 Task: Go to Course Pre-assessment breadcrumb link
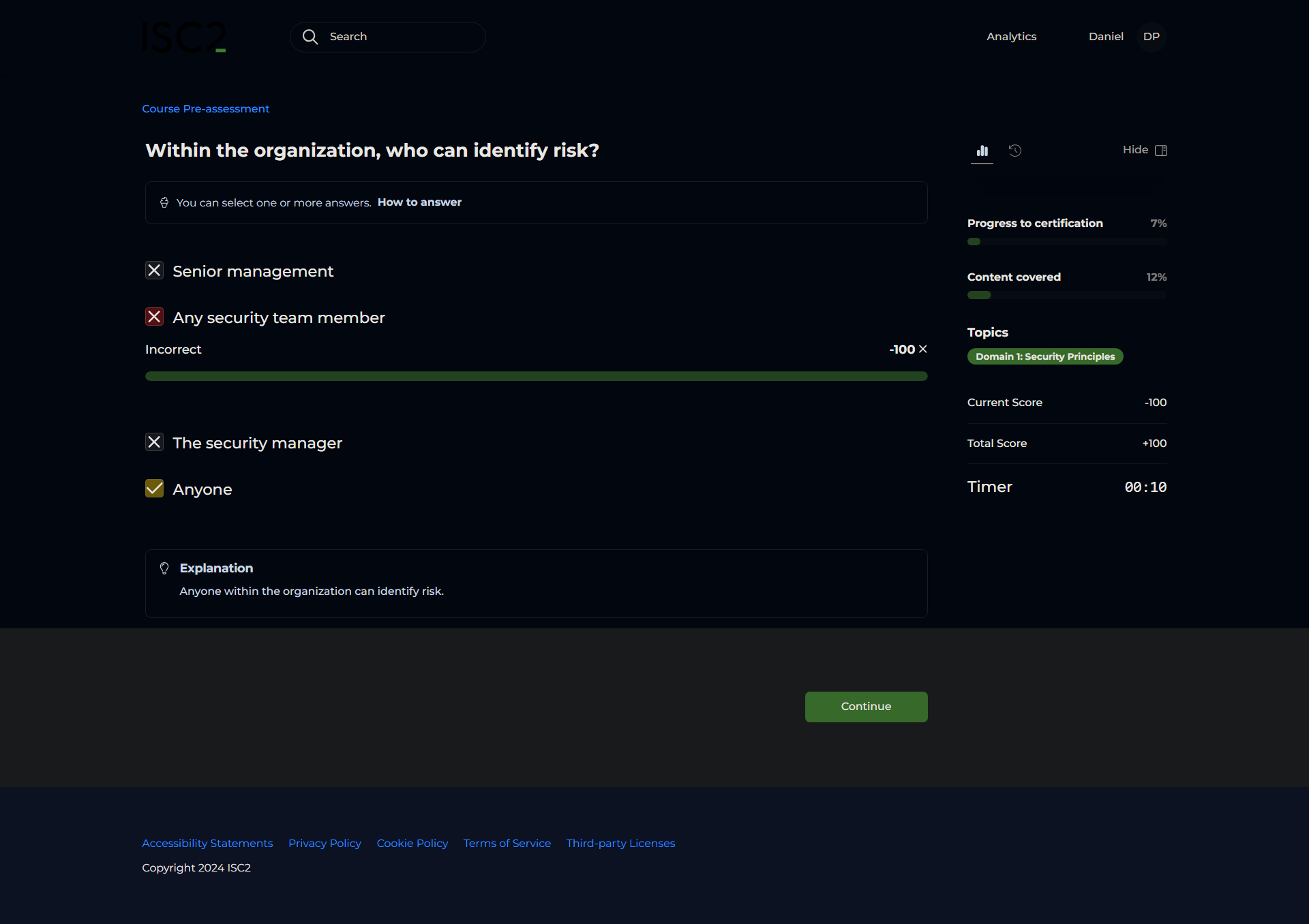(x=205, y=109)
